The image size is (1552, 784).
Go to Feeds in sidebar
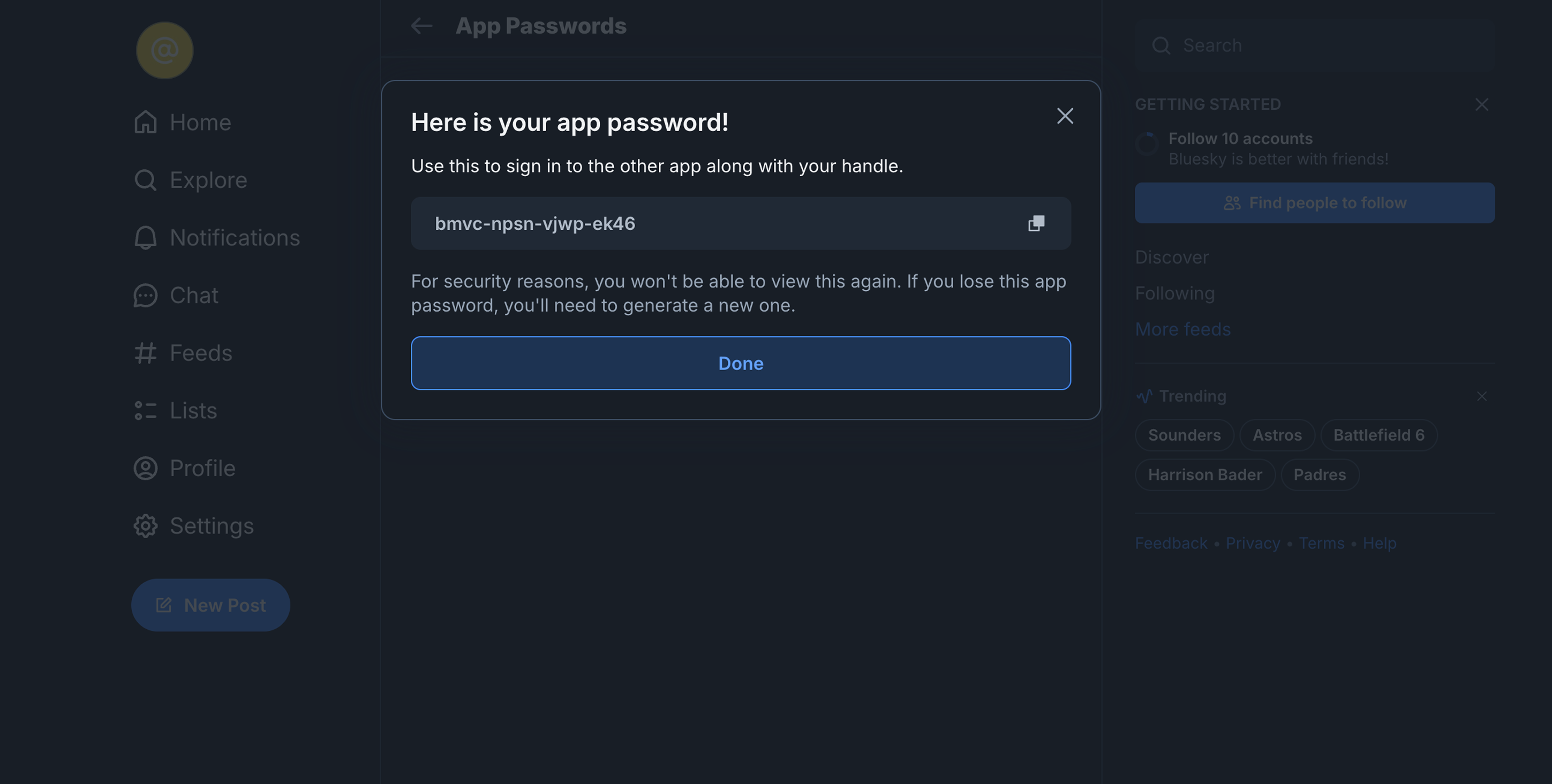[x=183, y=353]
